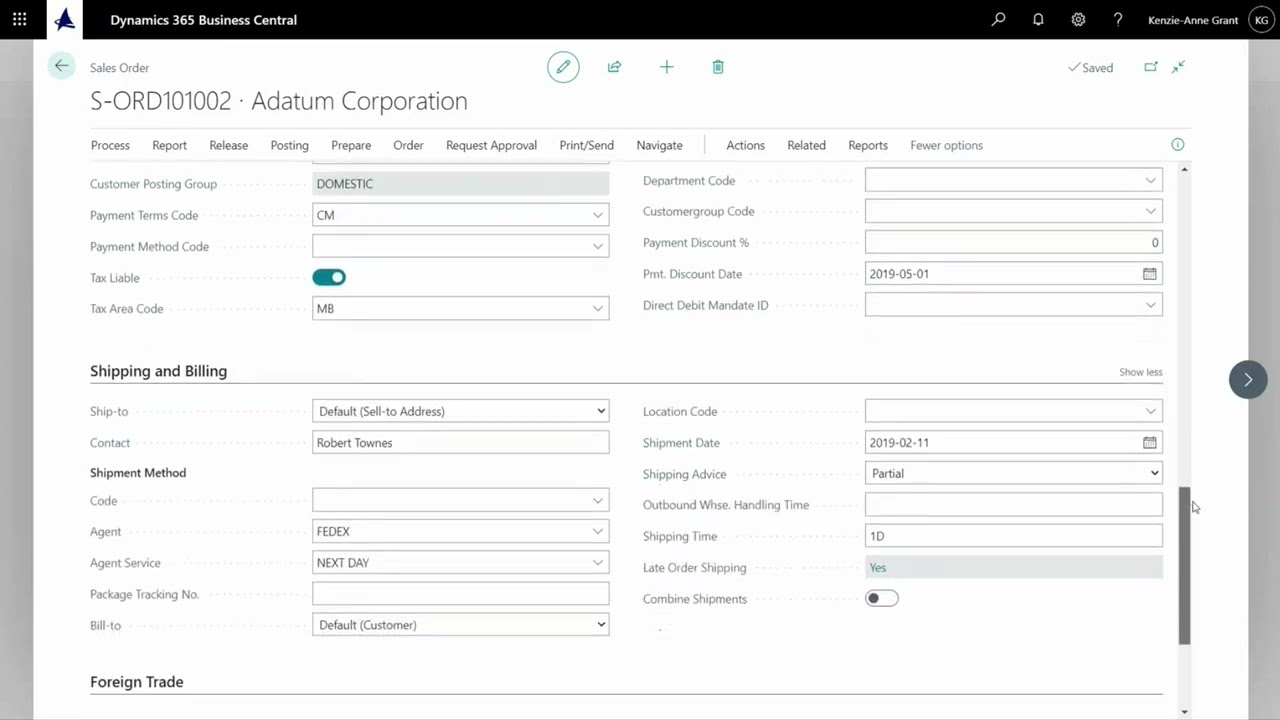
Task: Open the Order menu
Action: pos(408,145)
